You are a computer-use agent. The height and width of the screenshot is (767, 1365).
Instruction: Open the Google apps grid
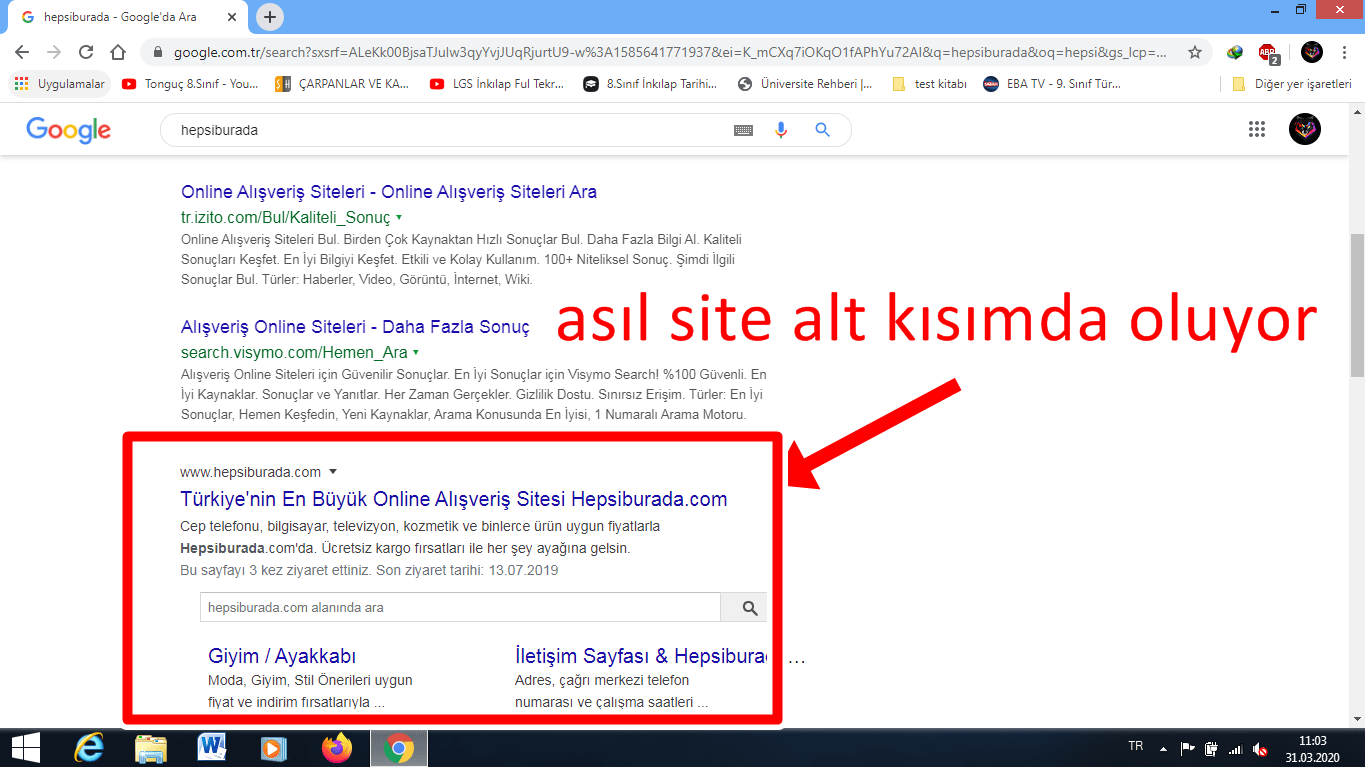click(x=1257, y=129)
